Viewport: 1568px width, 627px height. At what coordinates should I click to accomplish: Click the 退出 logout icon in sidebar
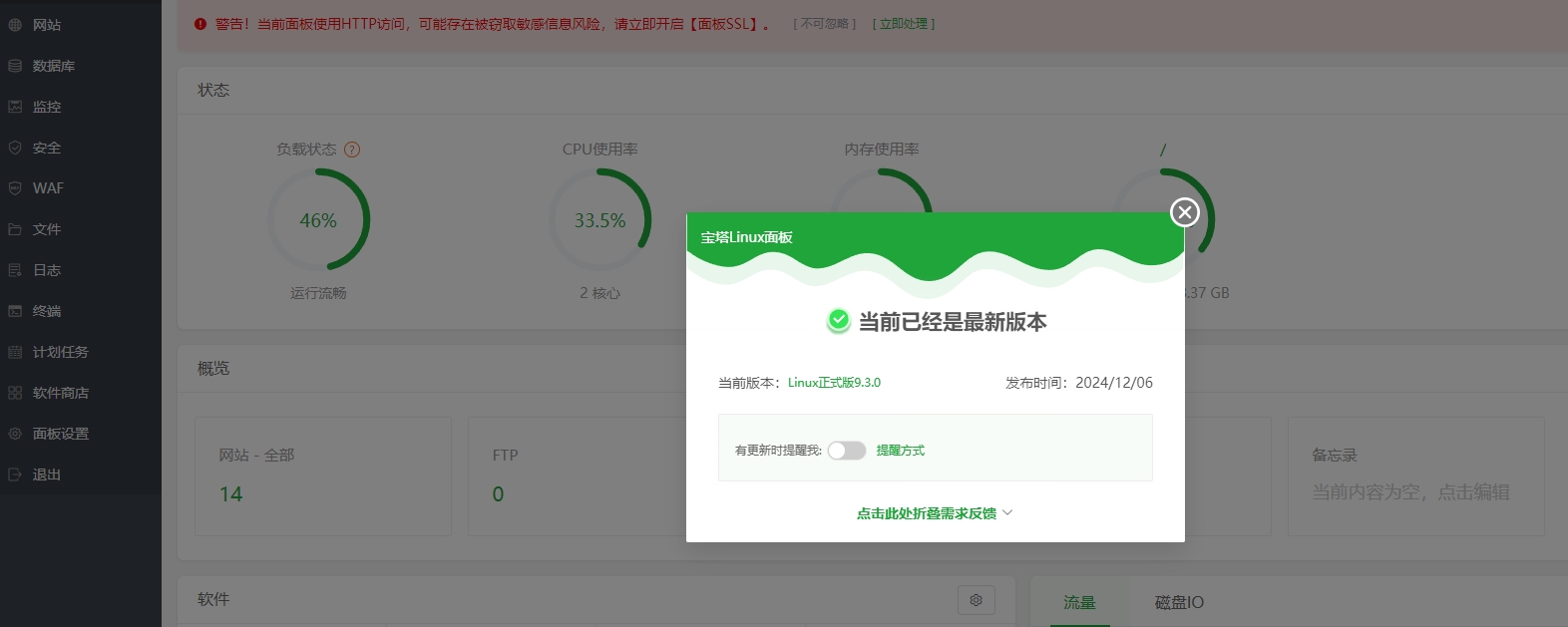coord(15,474)
